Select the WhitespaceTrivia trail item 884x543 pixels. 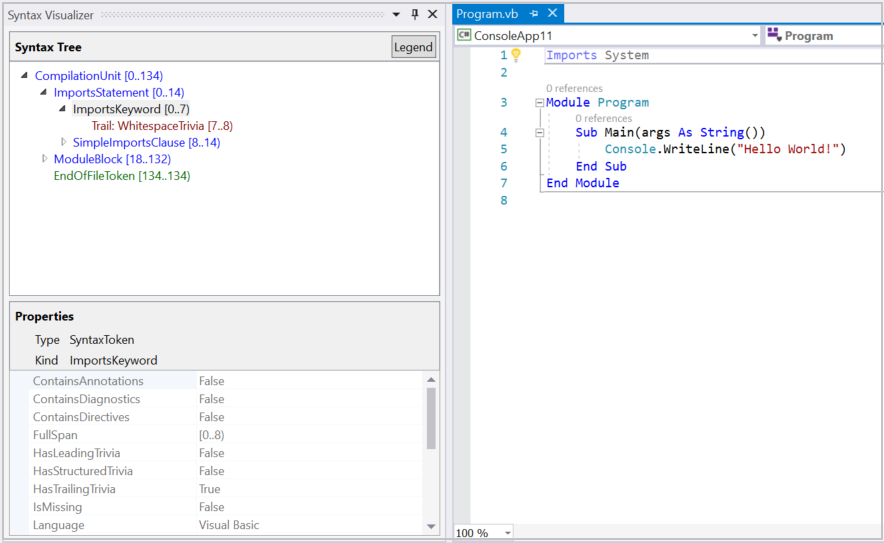coord(162,126)
